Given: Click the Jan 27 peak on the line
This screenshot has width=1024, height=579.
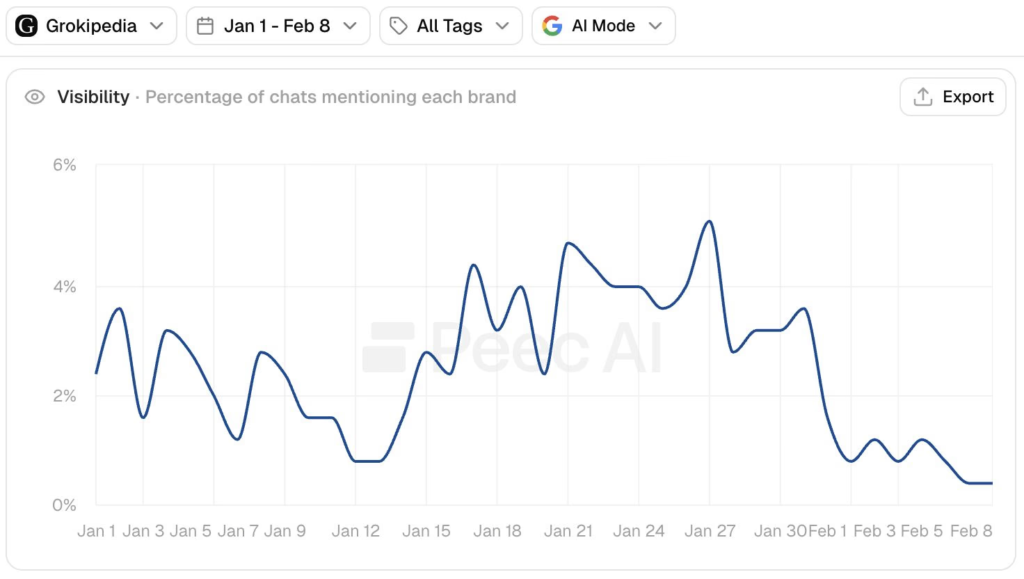Looking at the screenshot, I should [709, 221].
